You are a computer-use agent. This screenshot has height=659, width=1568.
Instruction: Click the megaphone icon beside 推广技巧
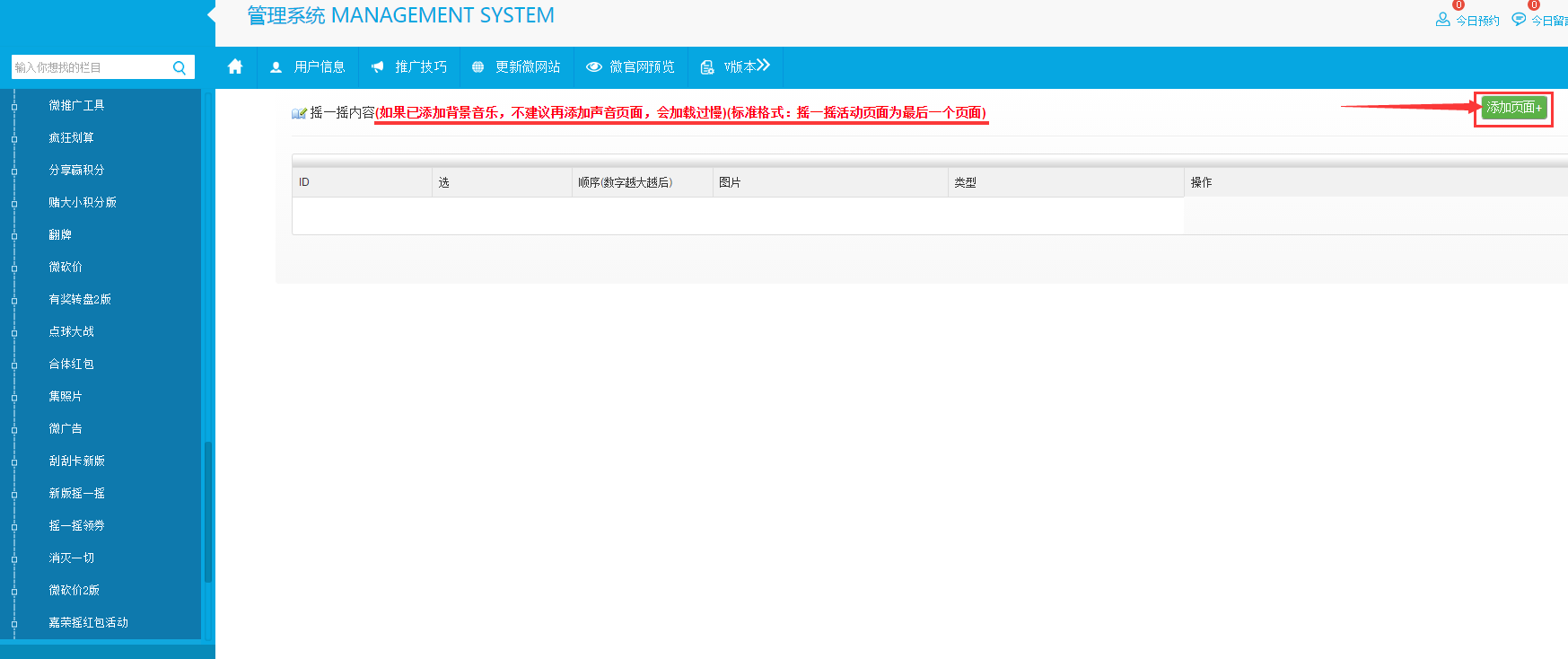377,67
